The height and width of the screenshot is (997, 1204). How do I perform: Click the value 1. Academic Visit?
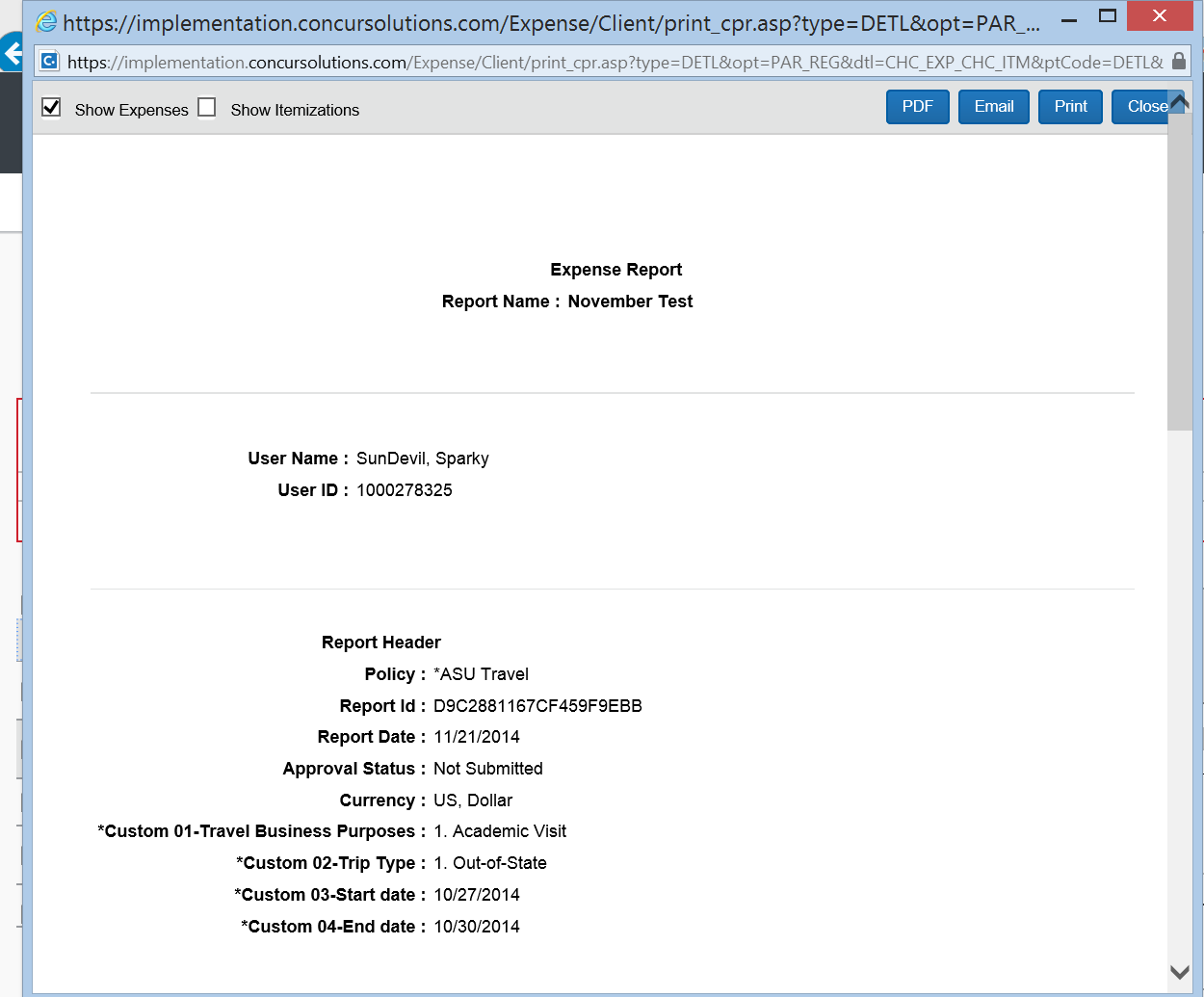click(500, 831)
